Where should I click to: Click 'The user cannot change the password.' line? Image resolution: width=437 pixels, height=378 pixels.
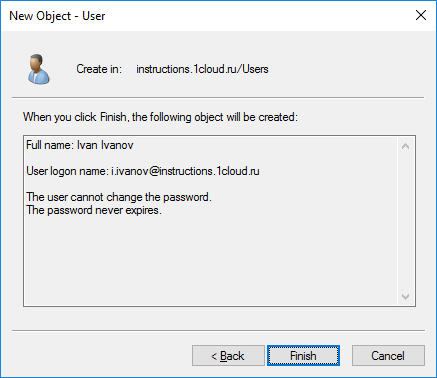coord(119,197)
